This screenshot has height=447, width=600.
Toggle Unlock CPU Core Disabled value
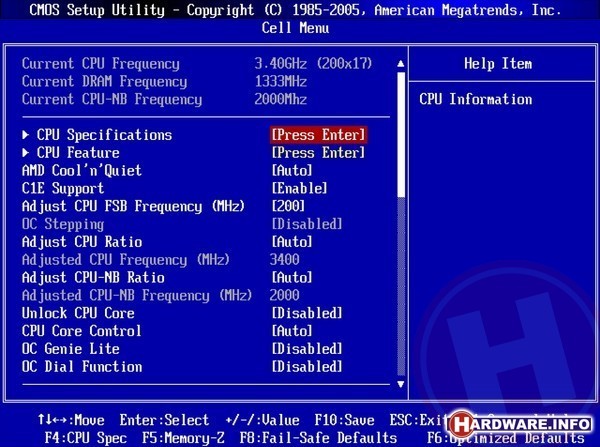coord(307,313)
